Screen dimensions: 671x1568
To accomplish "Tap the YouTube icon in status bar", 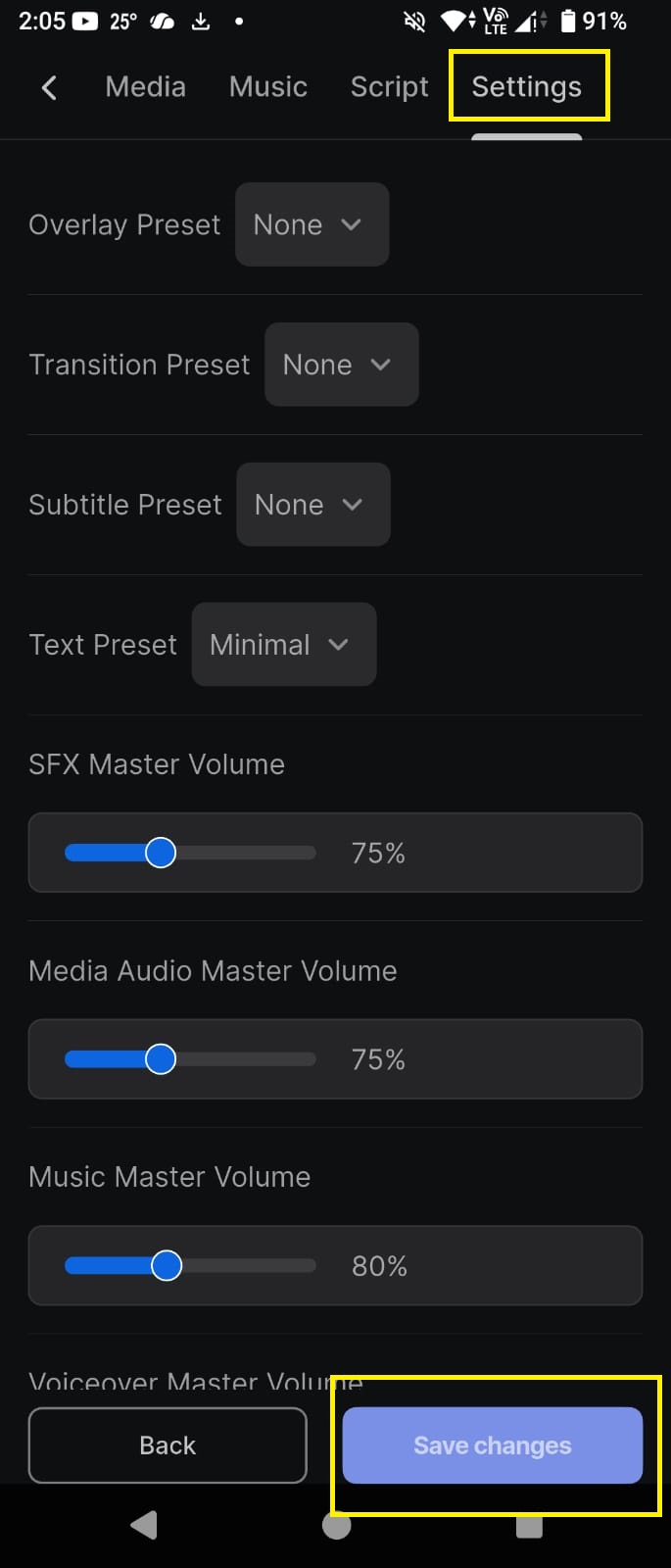I will pyautogui.click(x=85, y=21).
